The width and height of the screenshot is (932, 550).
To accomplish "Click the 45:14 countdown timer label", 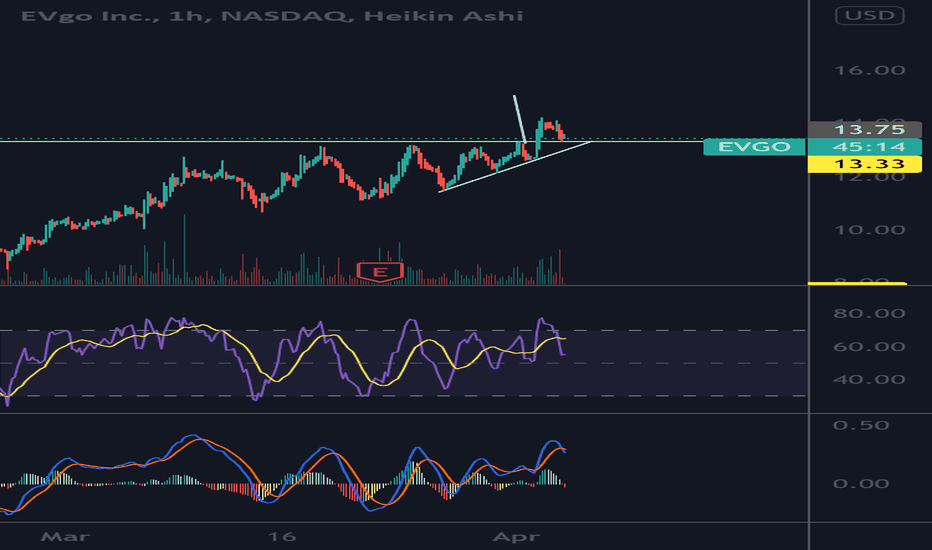I will point(865,147).
